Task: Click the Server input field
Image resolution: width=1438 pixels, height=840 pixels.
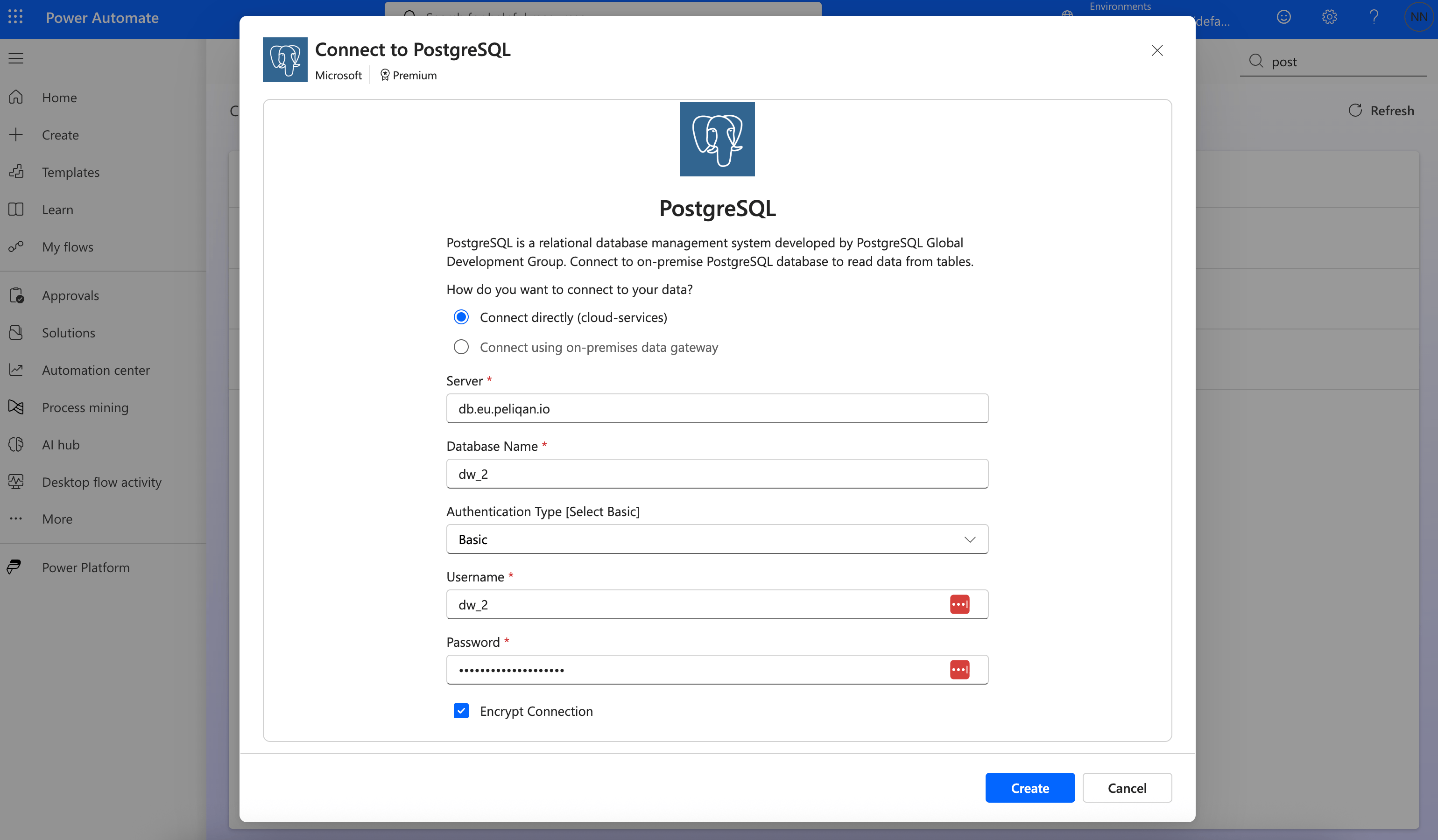Action: (x=717, y=408)
